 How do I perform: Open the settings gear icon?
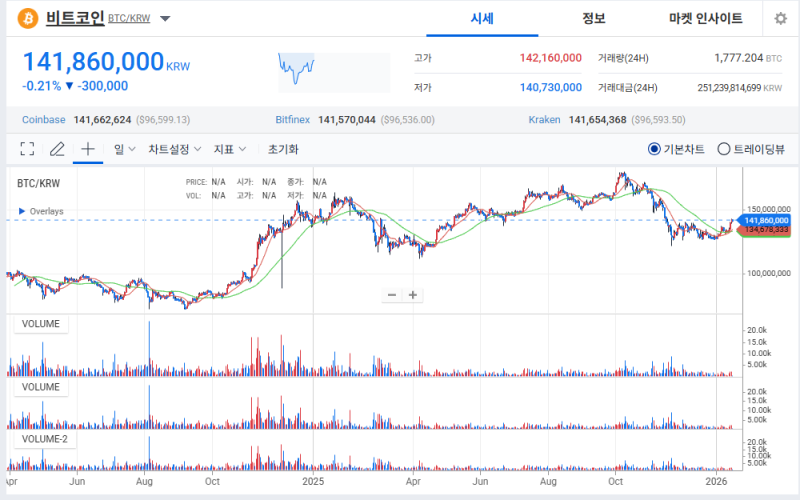(x=780, y=19)
